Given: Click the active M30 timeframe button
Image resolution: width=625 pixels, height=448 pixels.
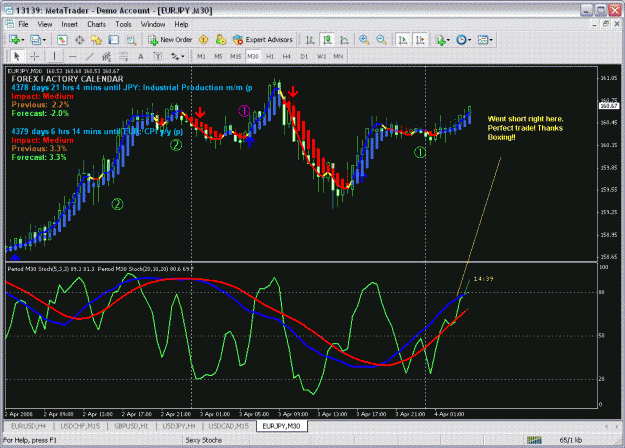Looking at the screenshot, I should [x=253, y=57].
